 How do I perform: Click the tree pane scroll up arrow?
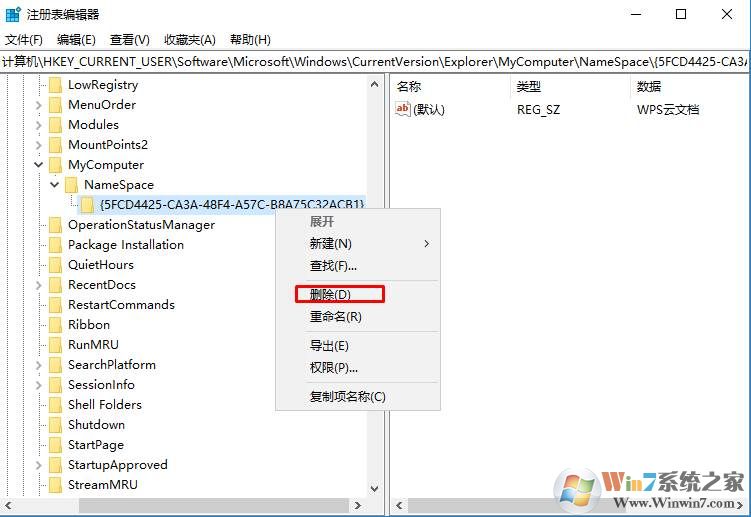(375, 85)
